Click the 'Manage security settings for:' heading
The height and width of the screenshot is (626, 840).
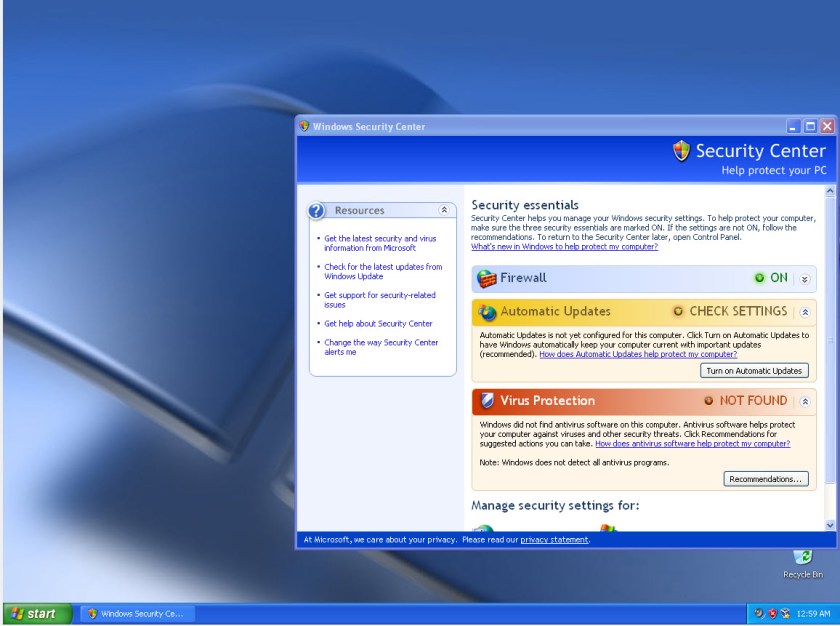coord(555,506)
